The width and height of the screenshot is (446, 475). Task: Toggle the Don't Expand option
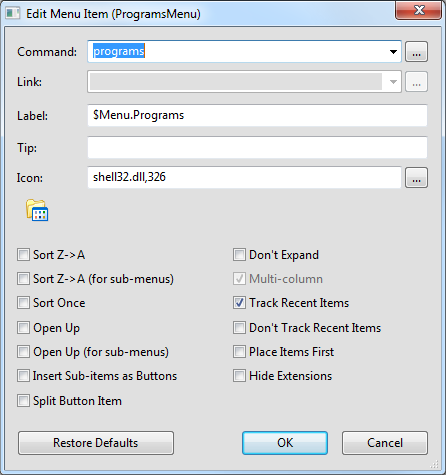click(x=239, y=255)
